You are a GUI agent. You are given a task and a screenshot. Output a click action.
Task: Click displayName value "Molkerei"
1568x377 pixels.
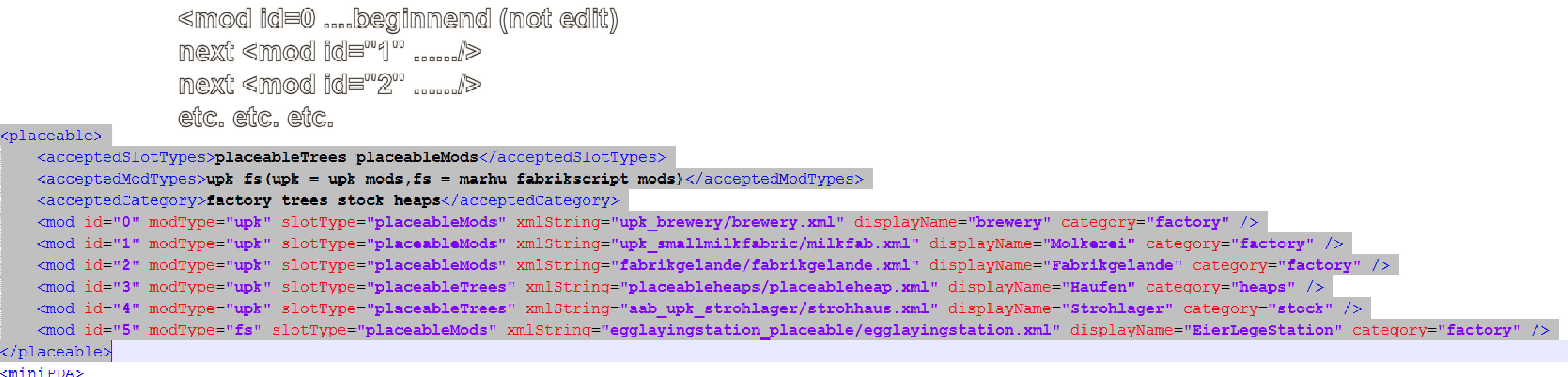click(1089, 243)
